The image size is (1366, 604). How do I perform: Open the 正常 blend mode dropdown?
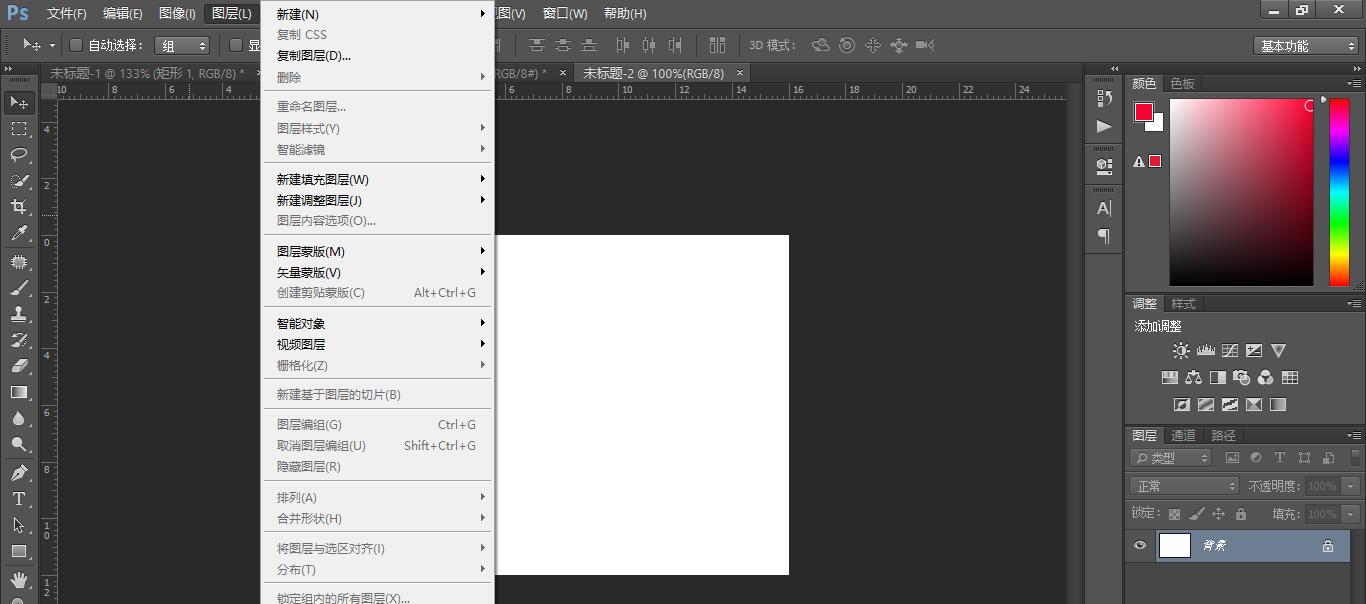click(x=1185, y=486)
